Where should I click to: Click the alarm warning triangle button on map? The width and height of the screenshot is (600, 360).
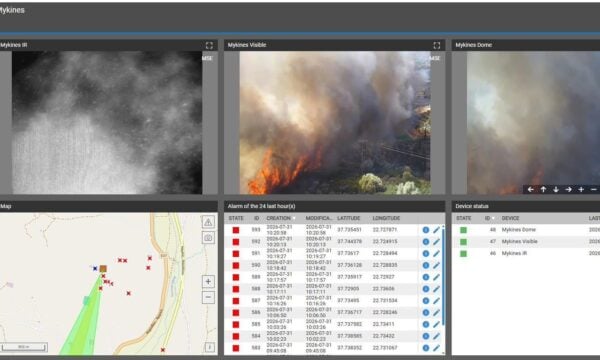208,222
